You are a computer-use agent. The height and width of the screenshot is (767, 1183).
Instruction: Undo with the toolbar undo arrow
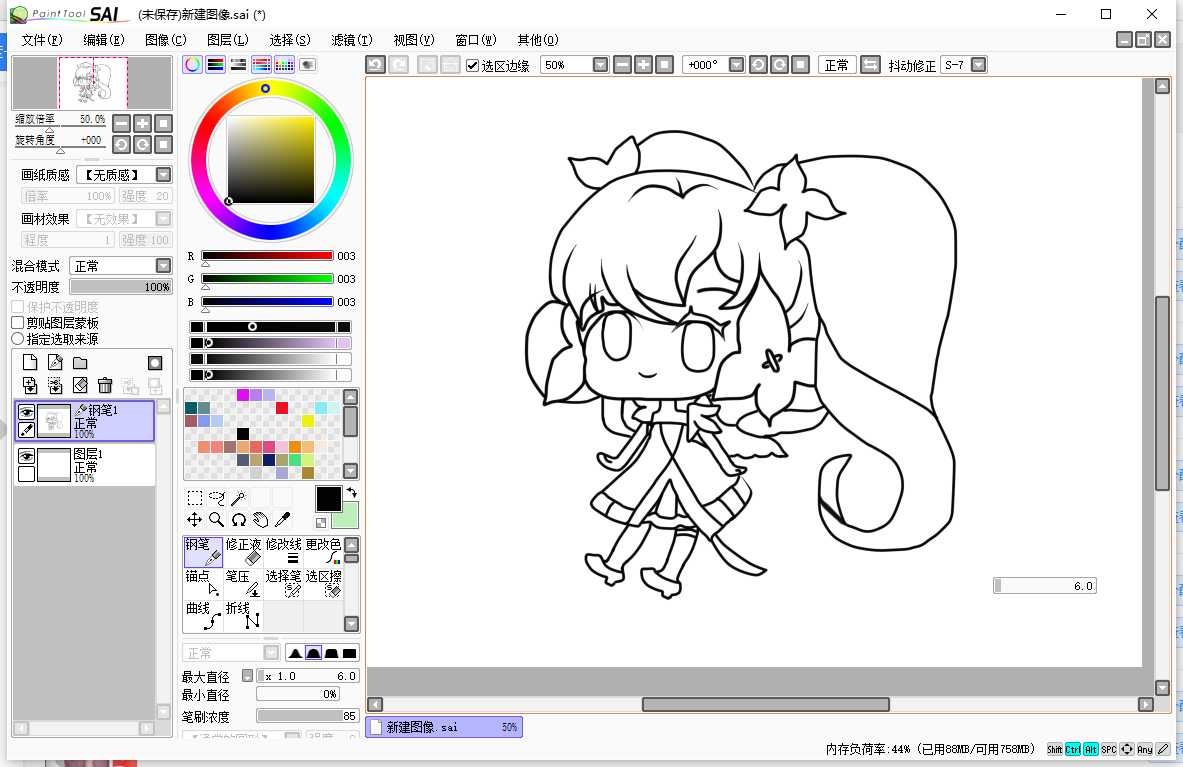[x=375, y=65]
